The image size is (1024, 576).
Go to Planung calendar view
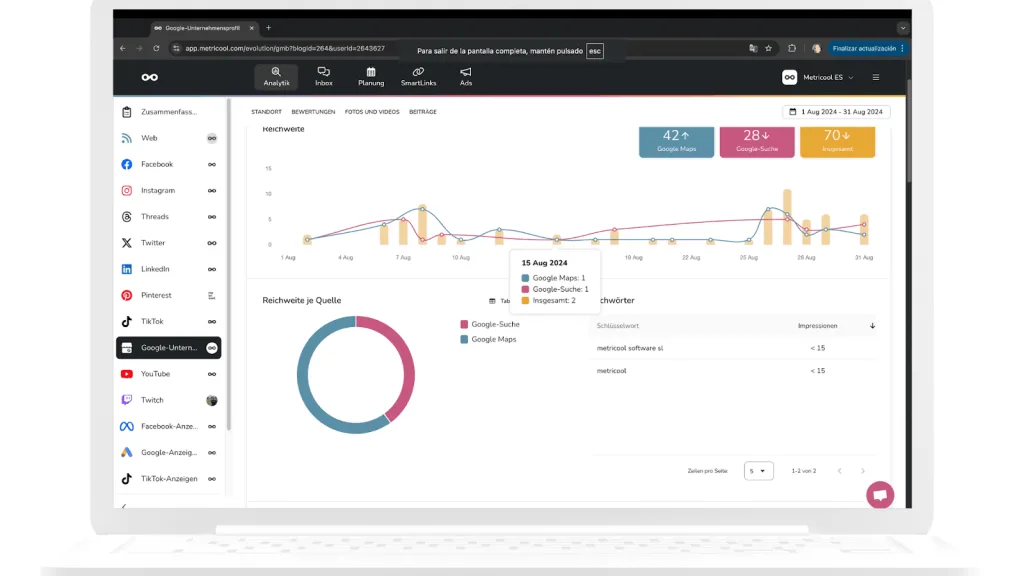[371, 77]
